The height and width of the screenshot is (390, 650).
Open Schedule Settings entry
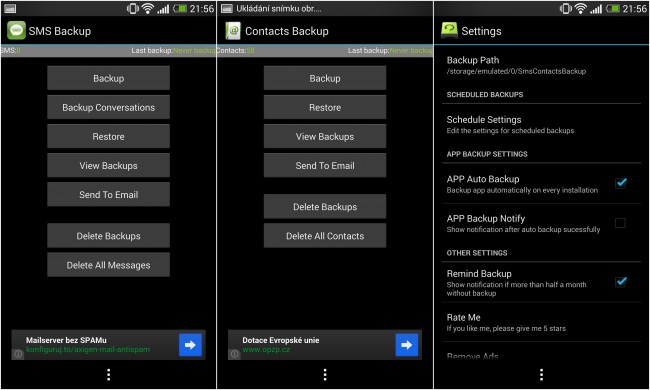tap(541, 124)
